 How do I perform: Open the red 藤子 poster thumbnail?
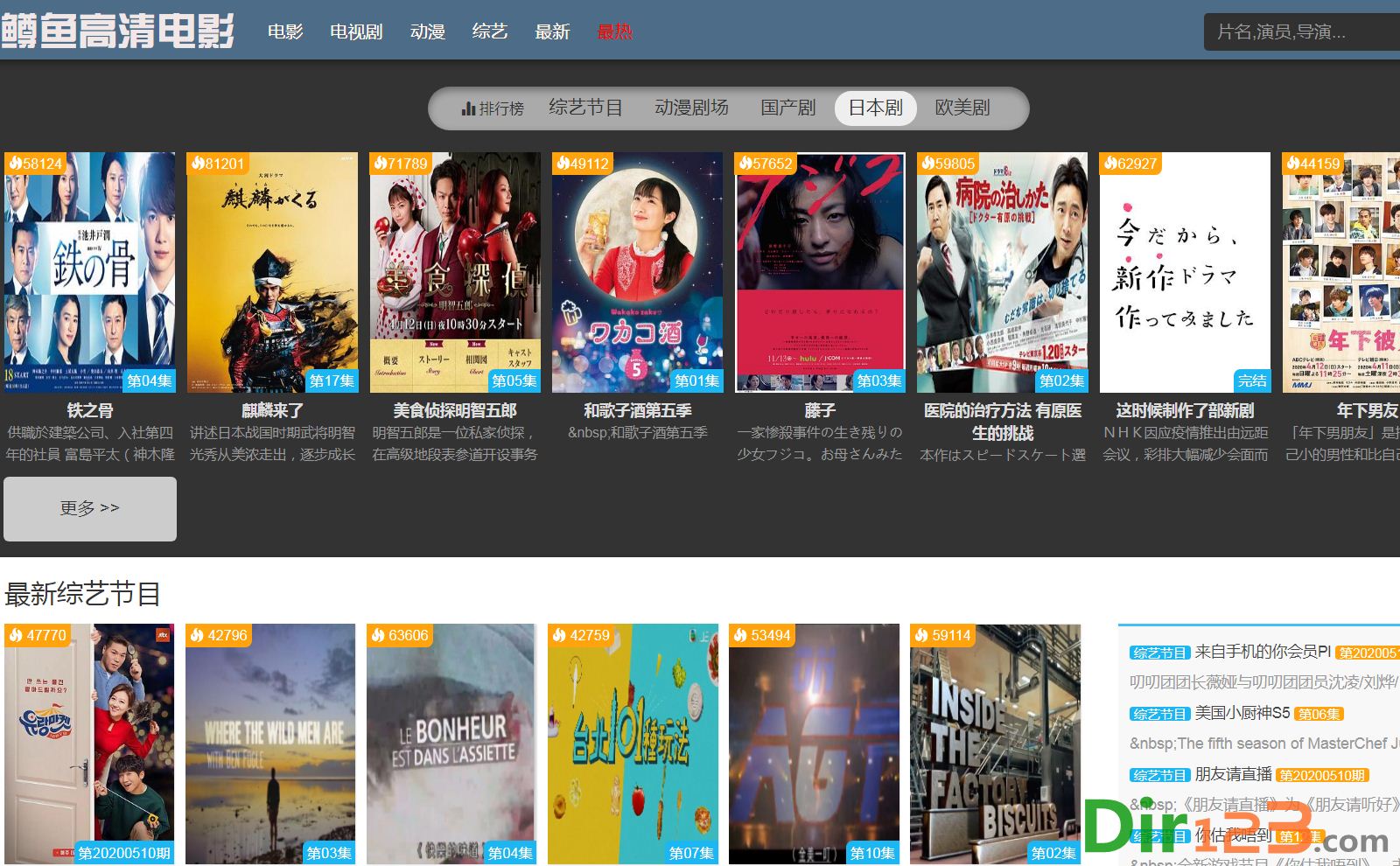coord(820,272)
